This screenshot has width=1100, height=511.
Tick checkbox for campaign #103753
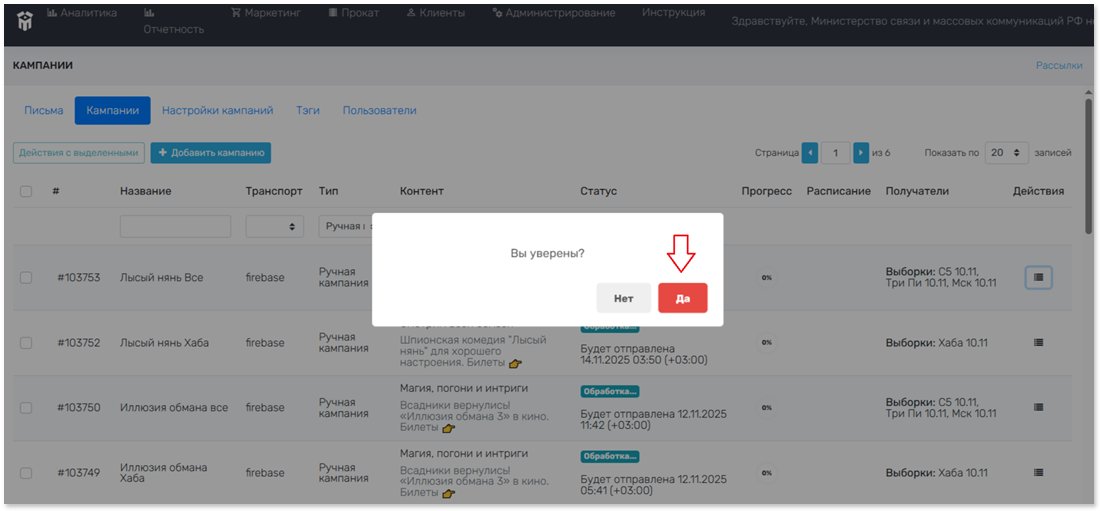(26, 278)
